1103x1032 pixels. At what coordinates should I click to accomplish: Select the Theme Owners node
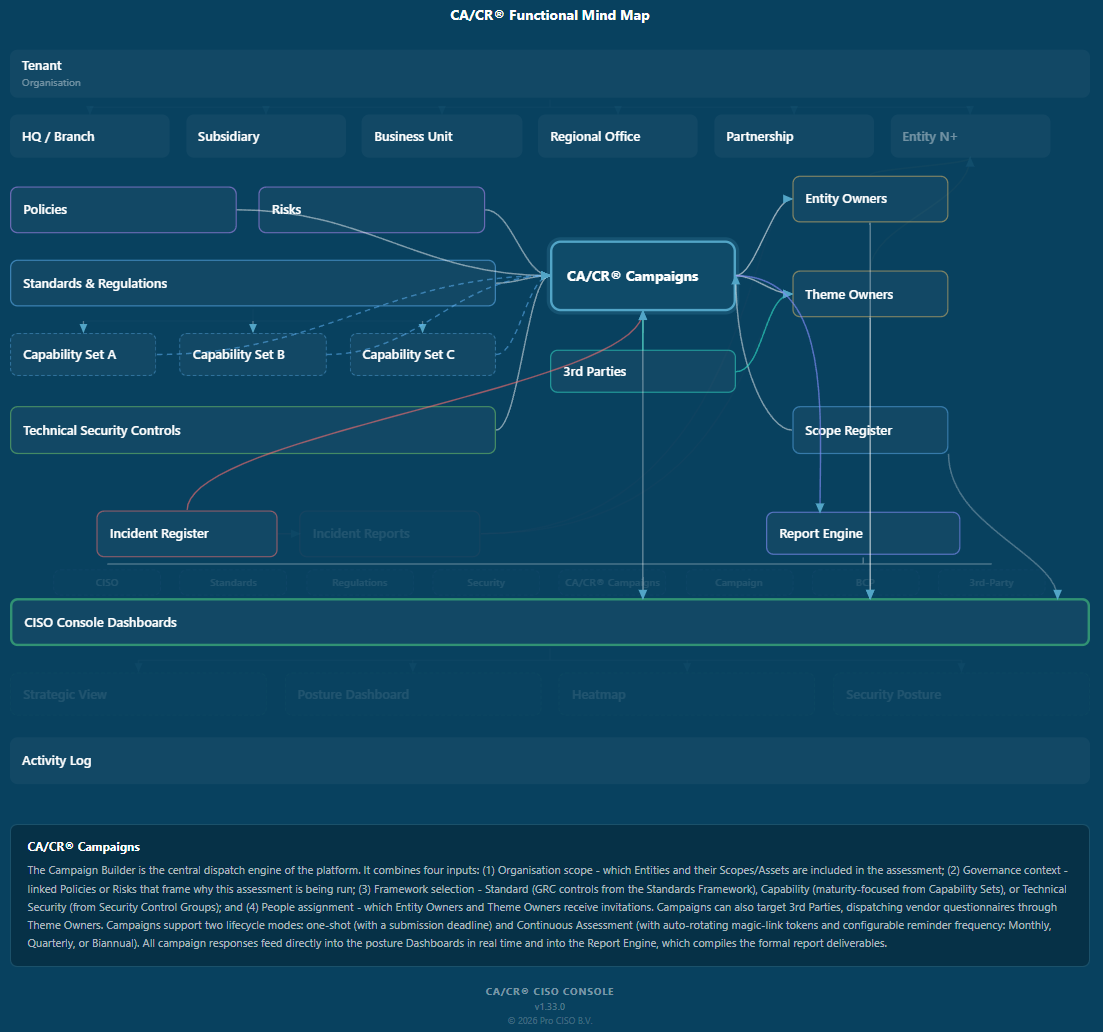(870, 294)
